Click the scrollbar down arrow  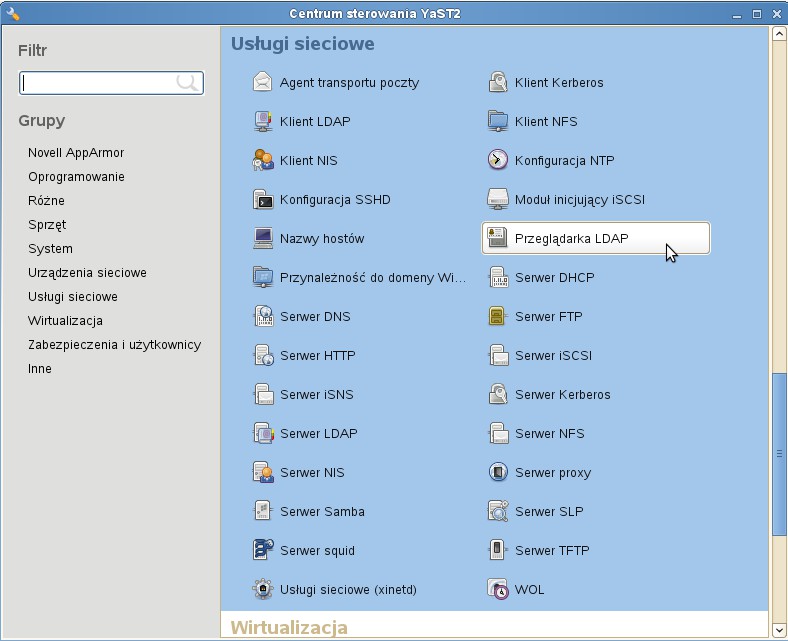point(779,629)
